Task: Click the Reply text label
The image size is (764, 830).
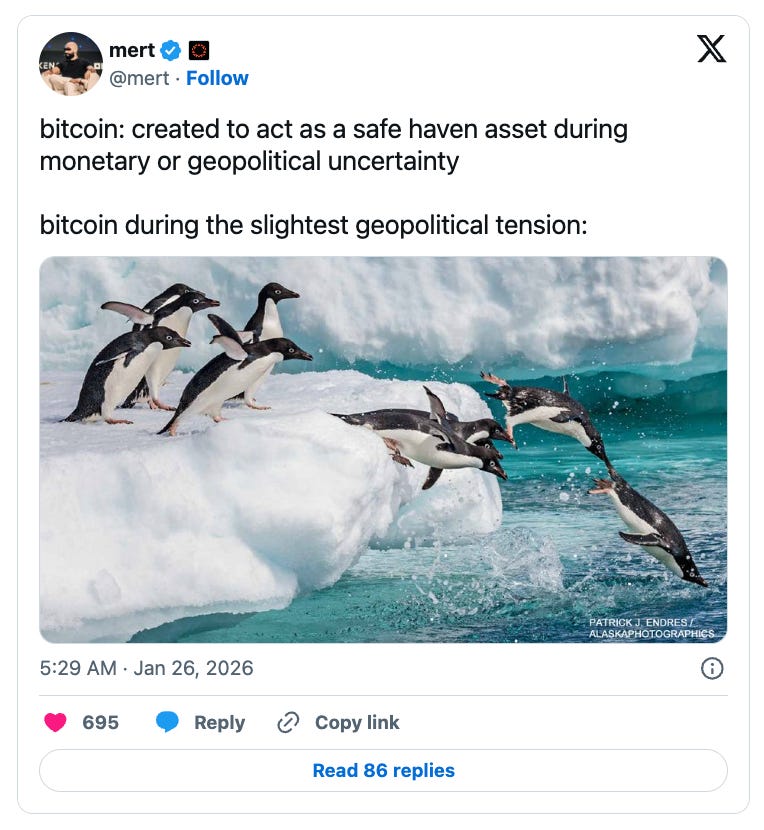Action: tap(219, 723)
